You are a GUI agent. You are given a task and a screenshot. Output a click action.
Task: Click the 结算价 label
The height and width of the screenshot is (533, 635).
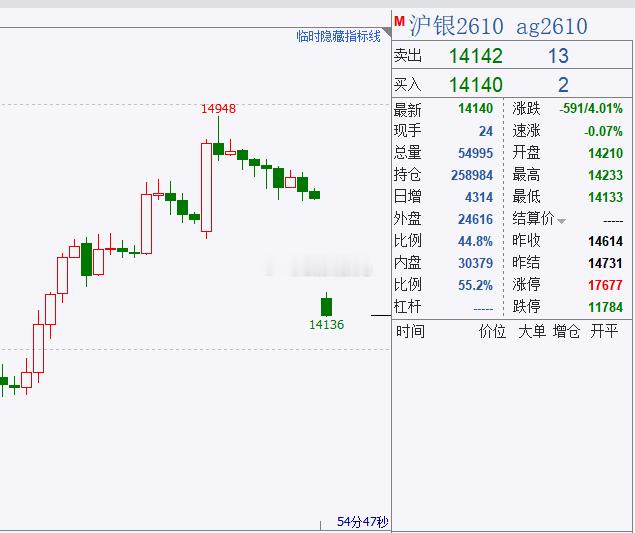533,219
